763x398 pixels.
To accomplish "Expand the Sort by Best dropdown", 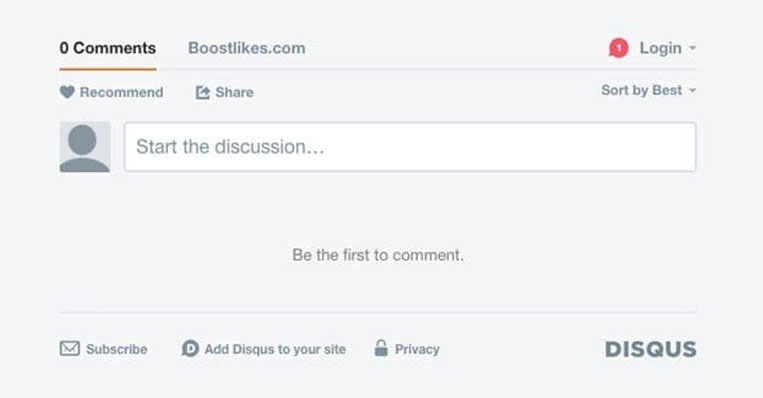I will pos(649,90).
